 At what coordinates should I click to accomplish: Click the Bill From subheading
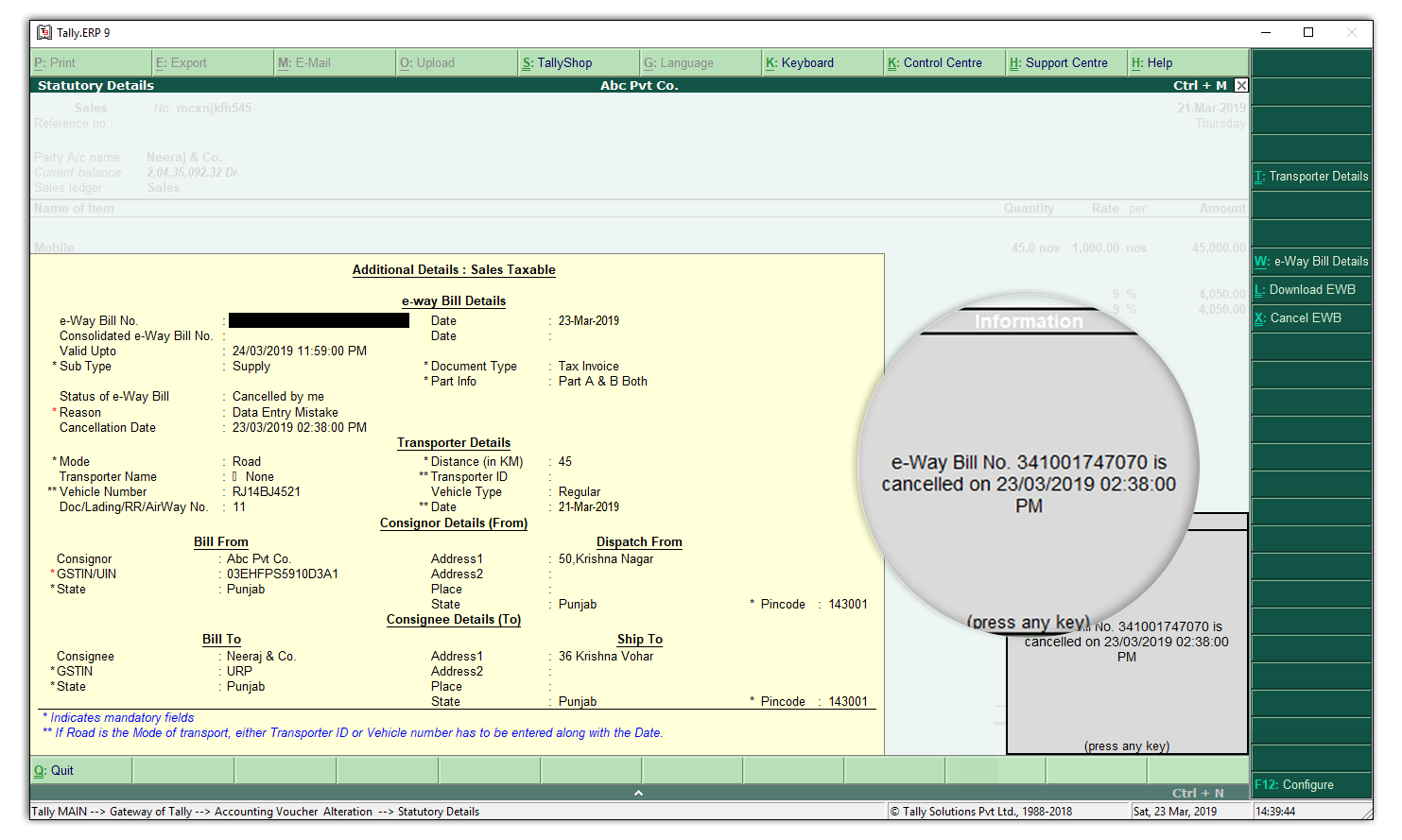[221, 541]
